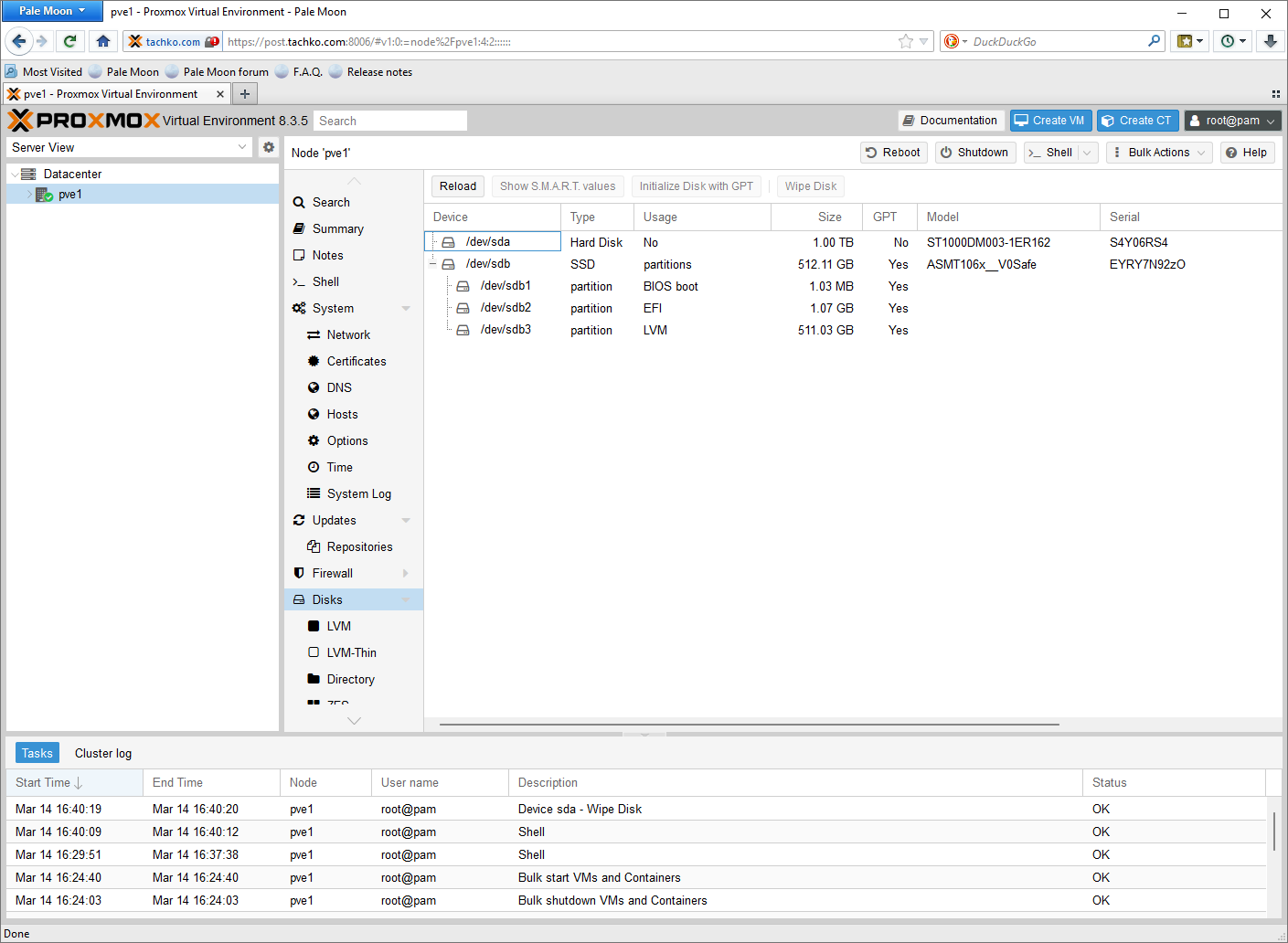
Task: Click Initialize Disk with GPT button
Action: (x=697, y=186)
